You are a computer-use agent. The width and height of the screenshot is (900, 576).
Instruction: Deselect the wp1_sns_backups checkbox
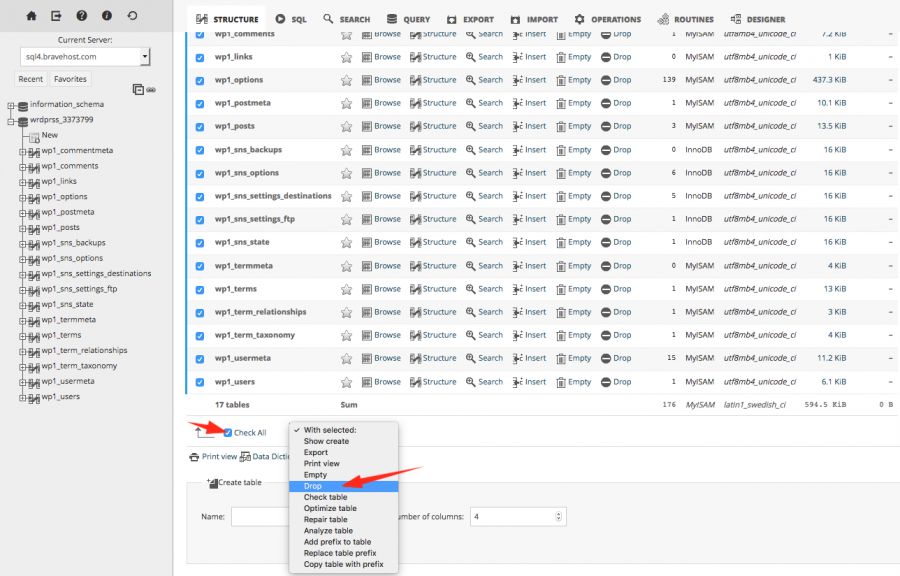pos(200,150)
